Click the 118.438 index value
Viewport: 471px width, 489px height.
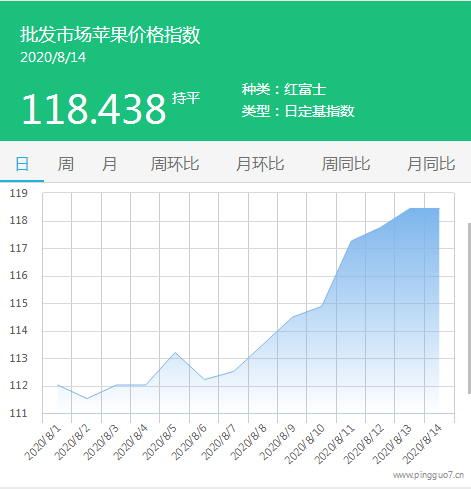(x=94, y=109)
